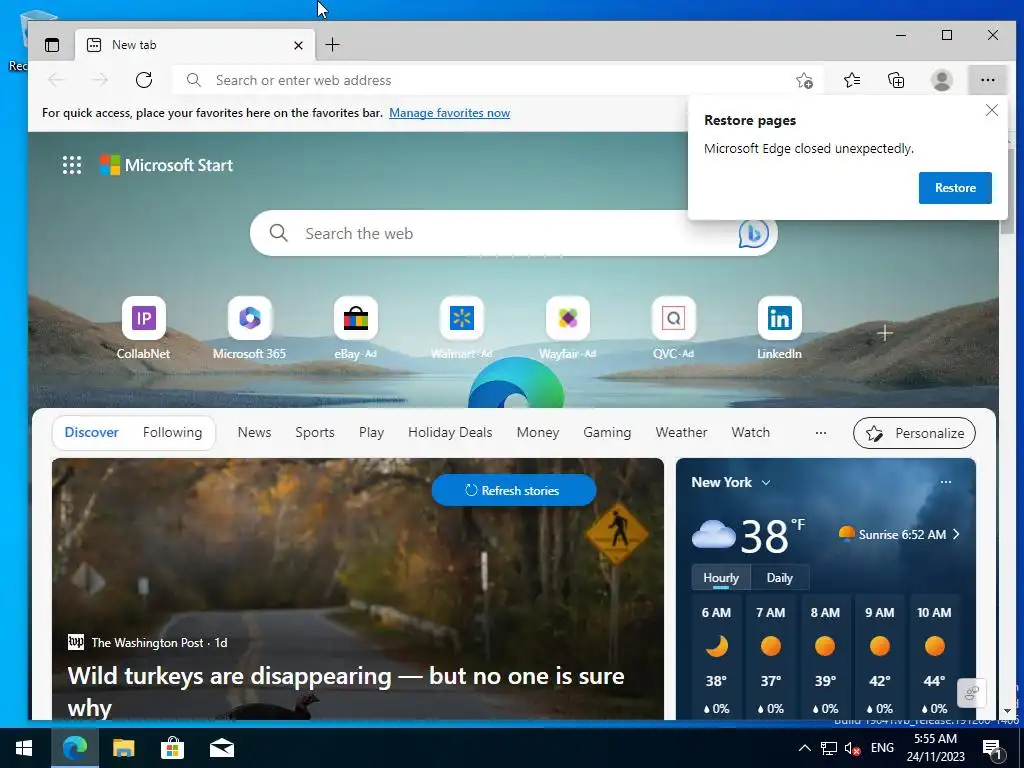The width and height of the screenshot is (1024, 768).
Task: Open Bing chat icon in search box
Action: pos(753,233)
